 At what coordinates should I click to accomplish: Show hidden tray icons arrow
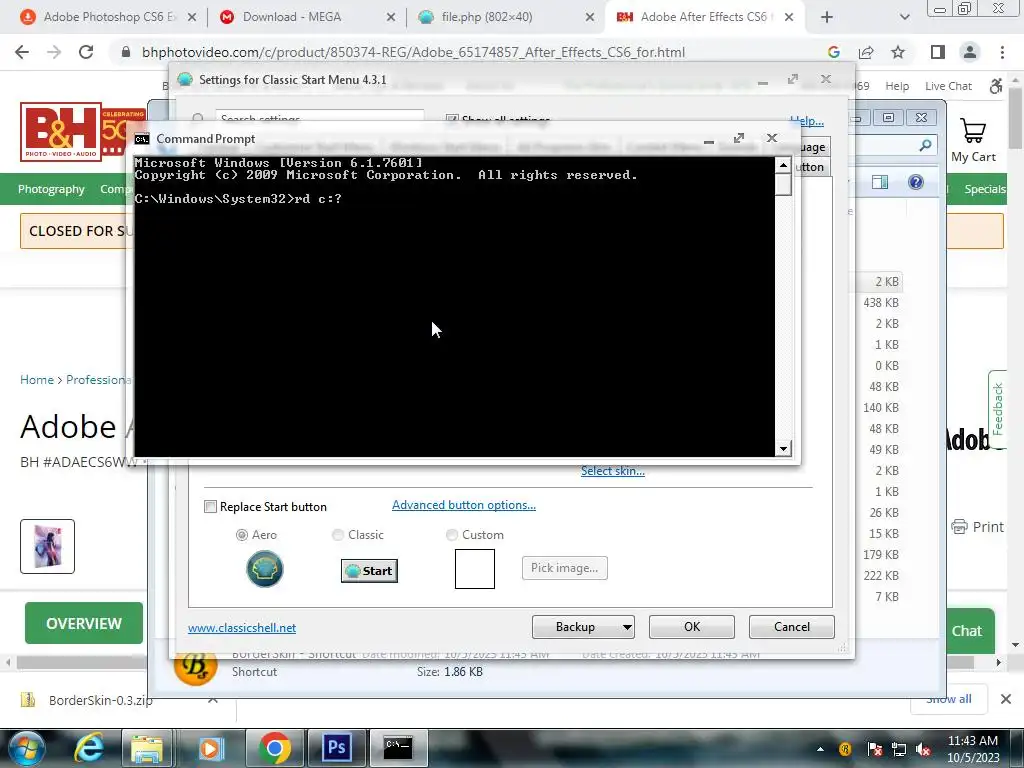(820, 749)
